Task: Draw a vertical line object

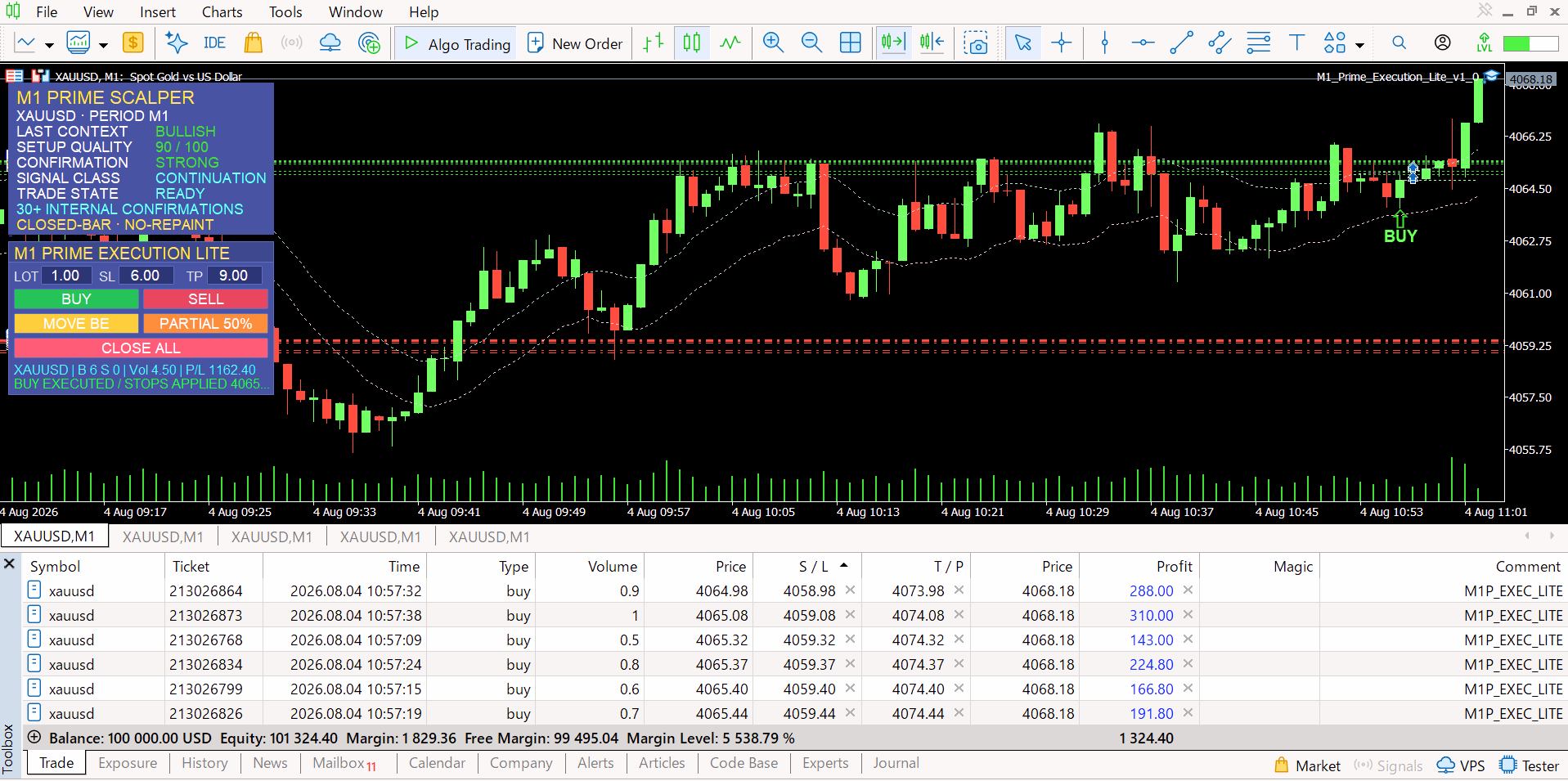Action: point(1105,43)
